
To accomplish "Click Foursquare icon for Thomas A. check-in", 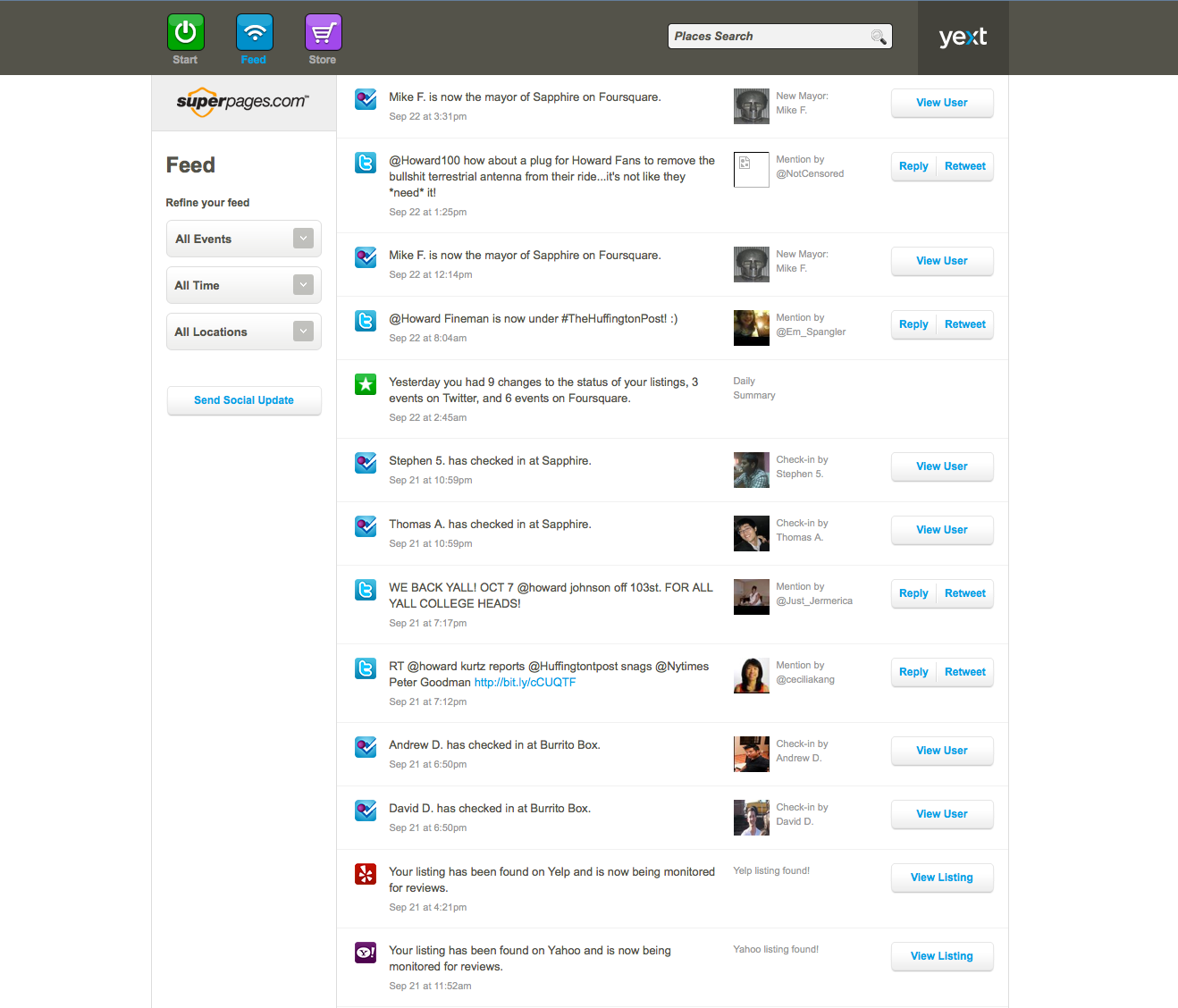I will [366, 526].
